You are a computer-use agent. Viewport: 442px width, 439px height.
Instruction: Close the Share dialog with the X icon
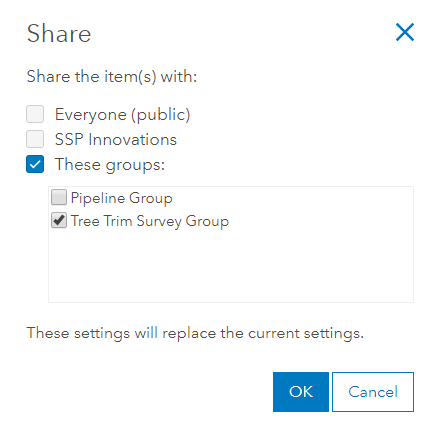click(x=405, y=32)
